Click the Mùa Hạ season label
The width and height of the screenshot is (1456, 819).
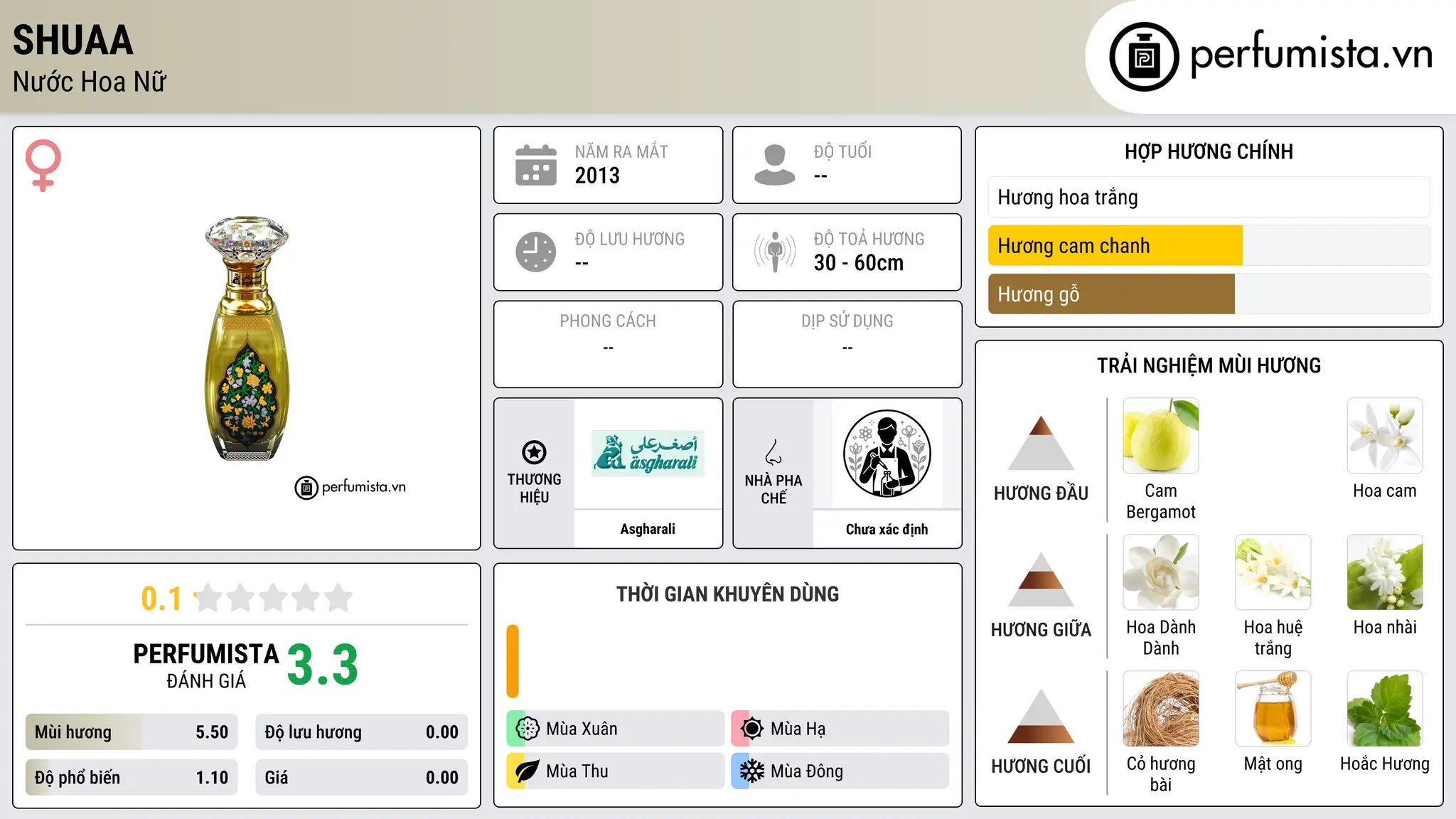798,729
